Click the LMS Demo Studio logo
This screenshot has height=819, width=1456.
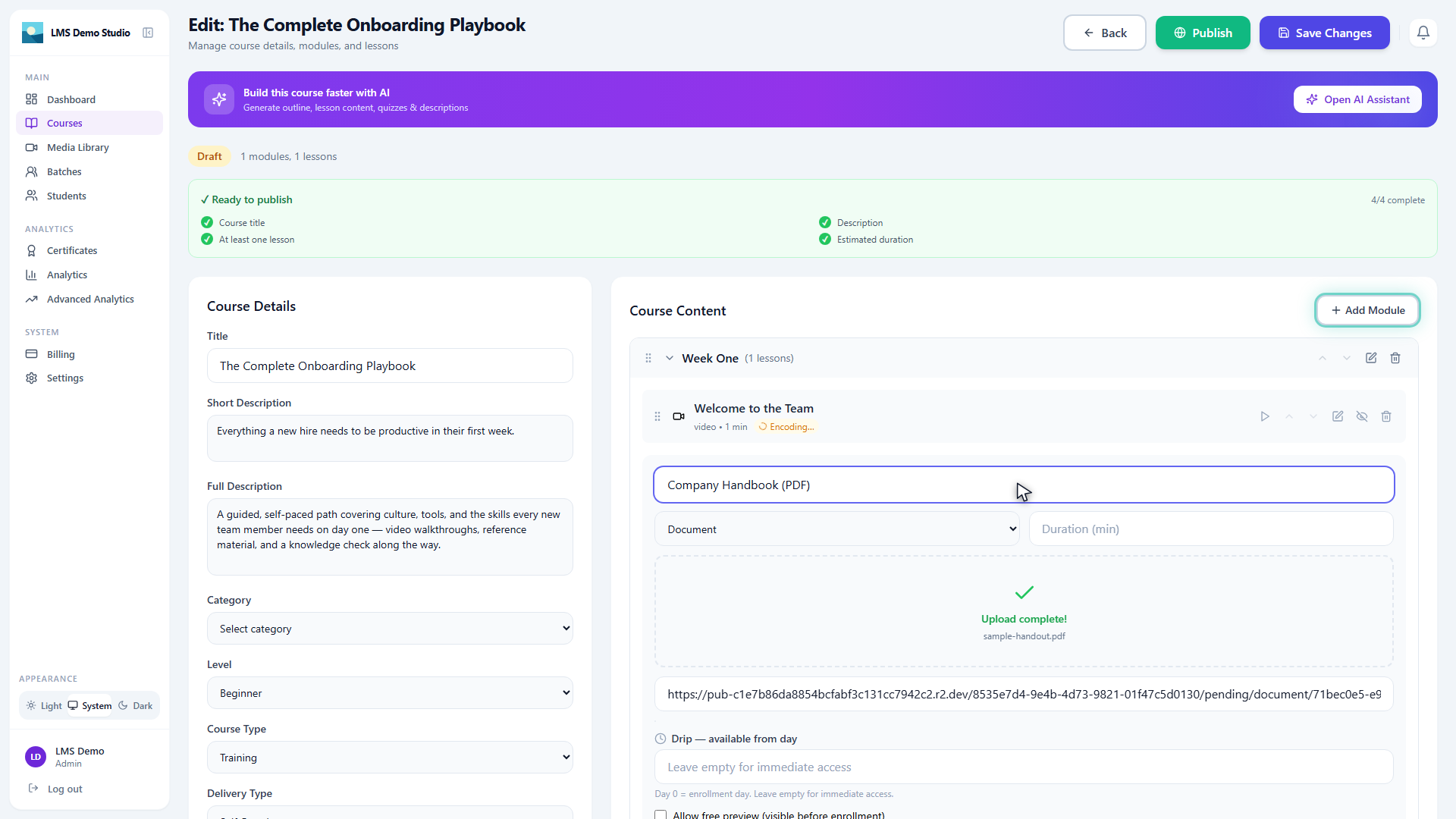[33, 33]
